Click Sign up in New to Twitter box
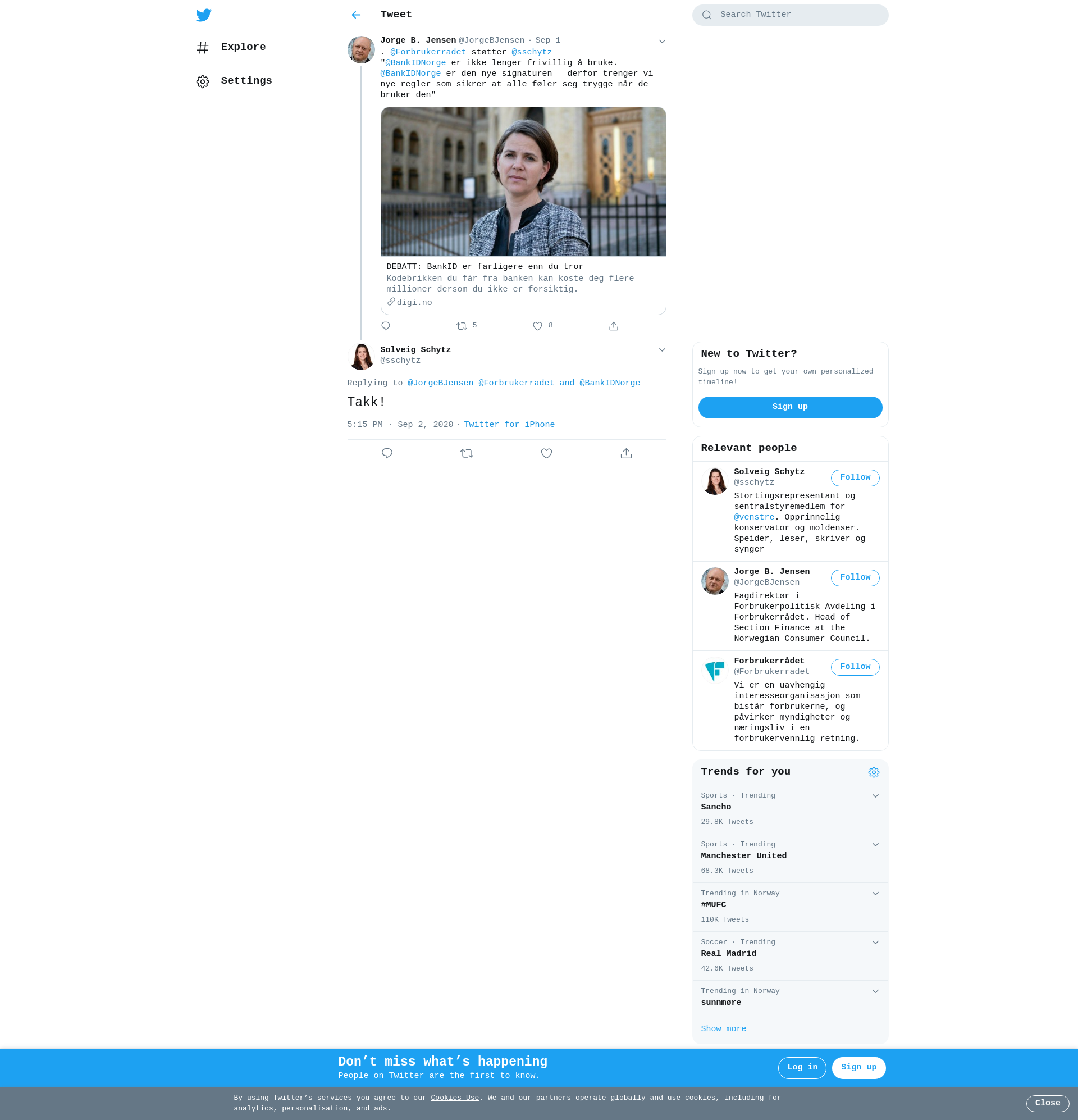Screen dimensions: 1078x1120 [790, 407]
